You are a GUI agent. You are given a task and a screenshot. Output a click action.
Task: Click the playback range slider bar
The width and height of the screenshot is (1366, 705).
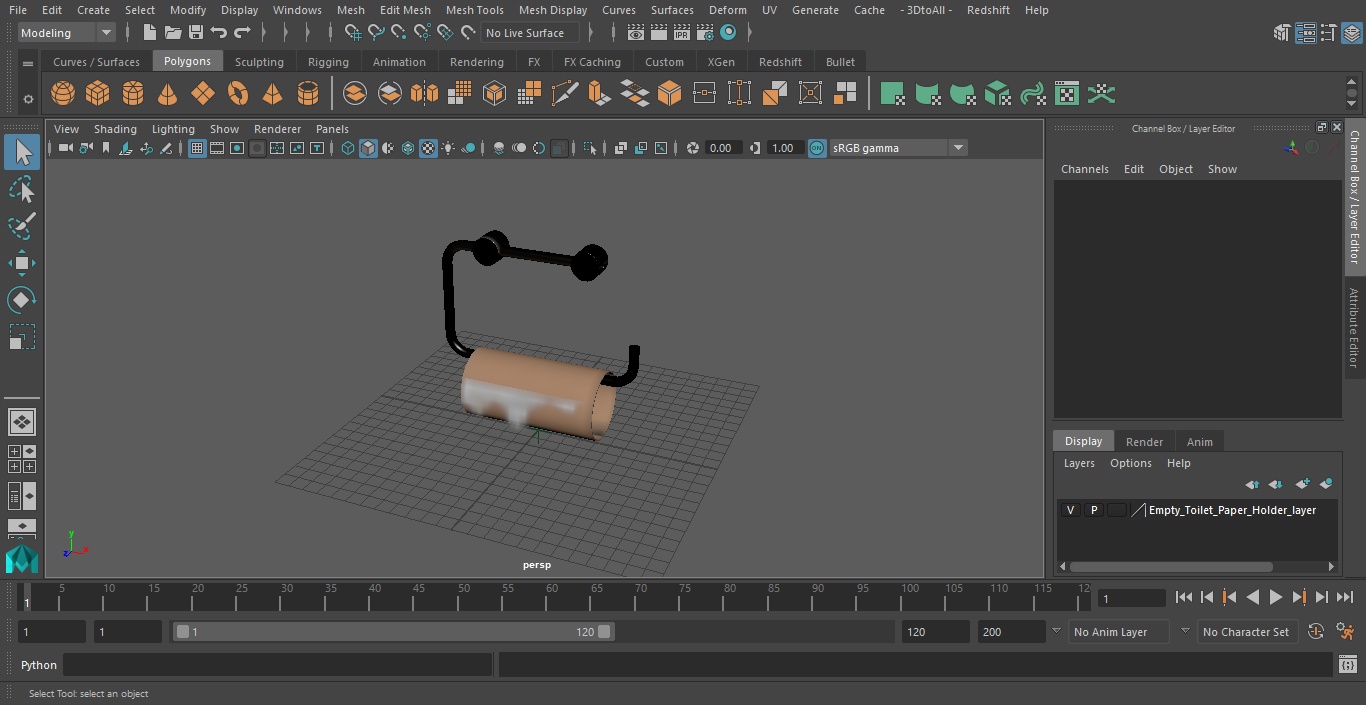394,632
